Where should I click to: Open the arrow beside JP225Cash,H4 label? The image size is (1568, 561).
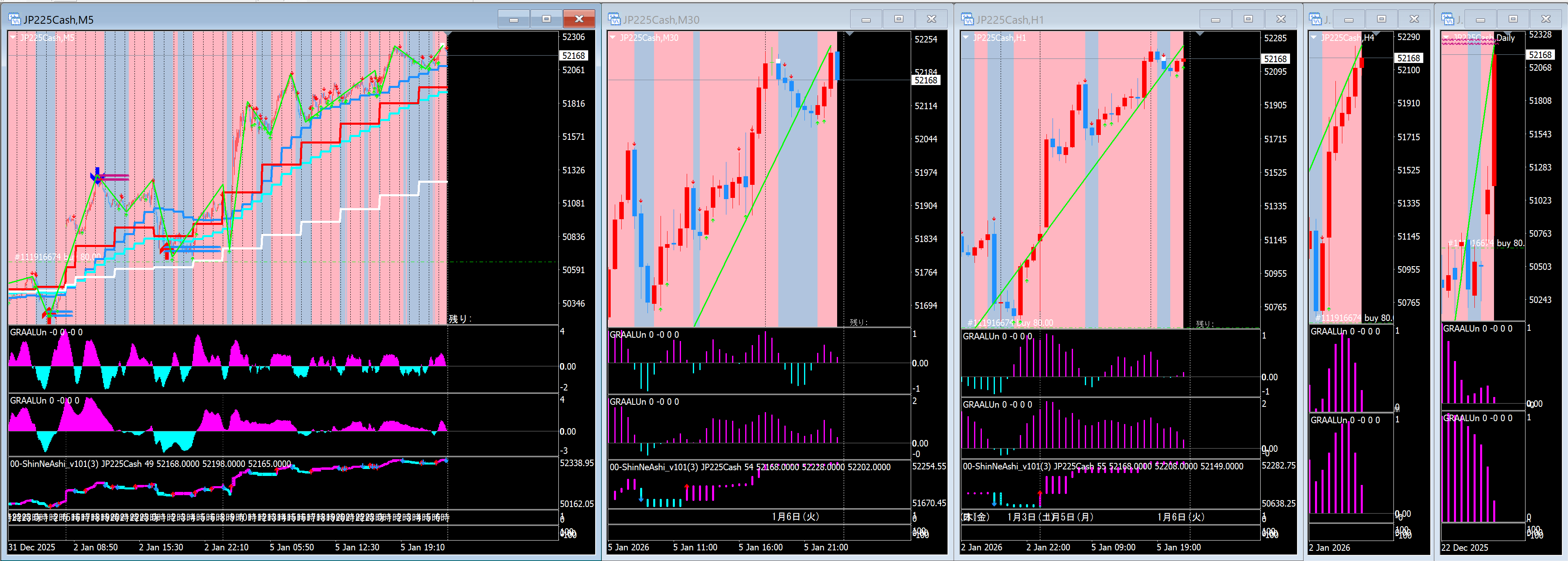coord(1314,38)
